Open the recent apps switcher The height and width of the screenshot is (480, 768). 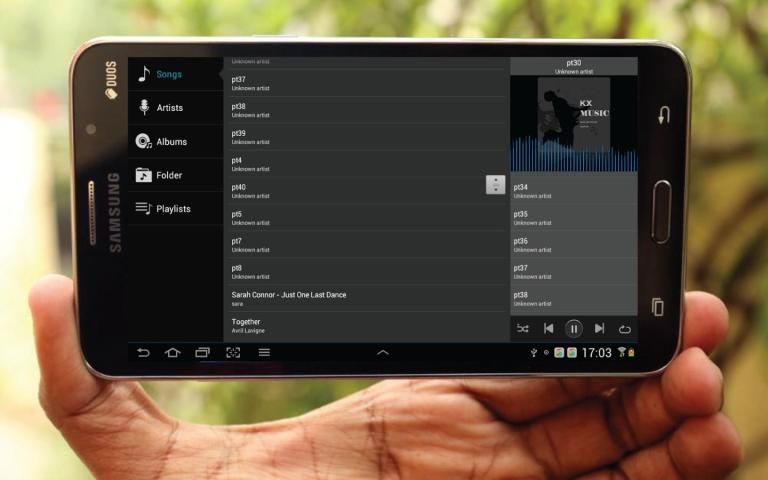[202, 353]
